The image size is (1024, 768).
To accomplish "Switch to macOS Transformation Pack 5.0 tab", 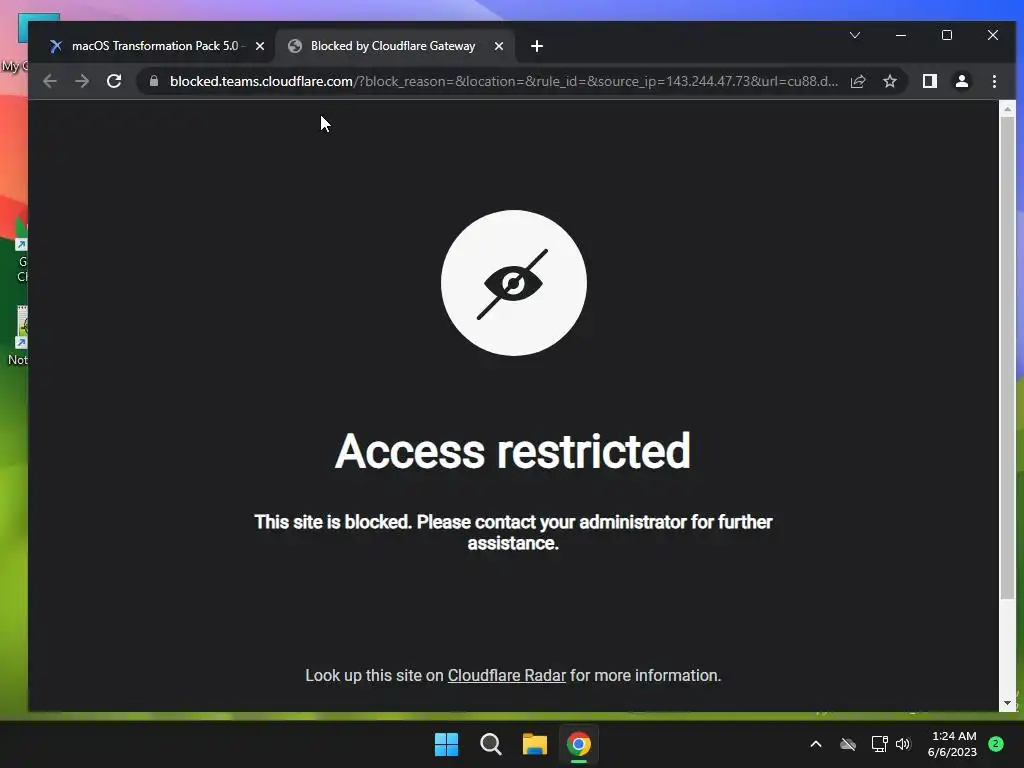I will coord(155,46).
